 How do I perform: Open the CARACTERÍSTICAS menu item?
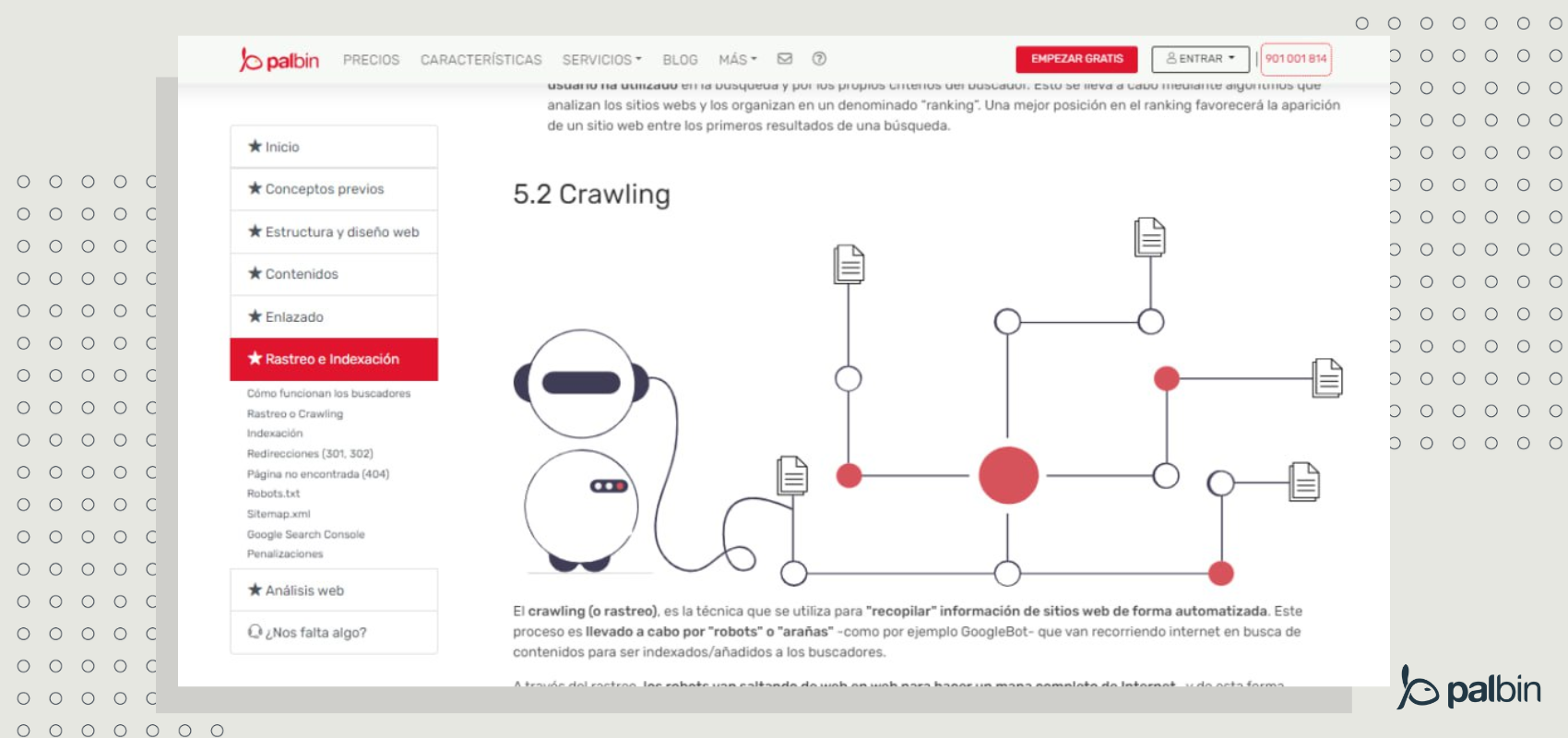point(481,60)
